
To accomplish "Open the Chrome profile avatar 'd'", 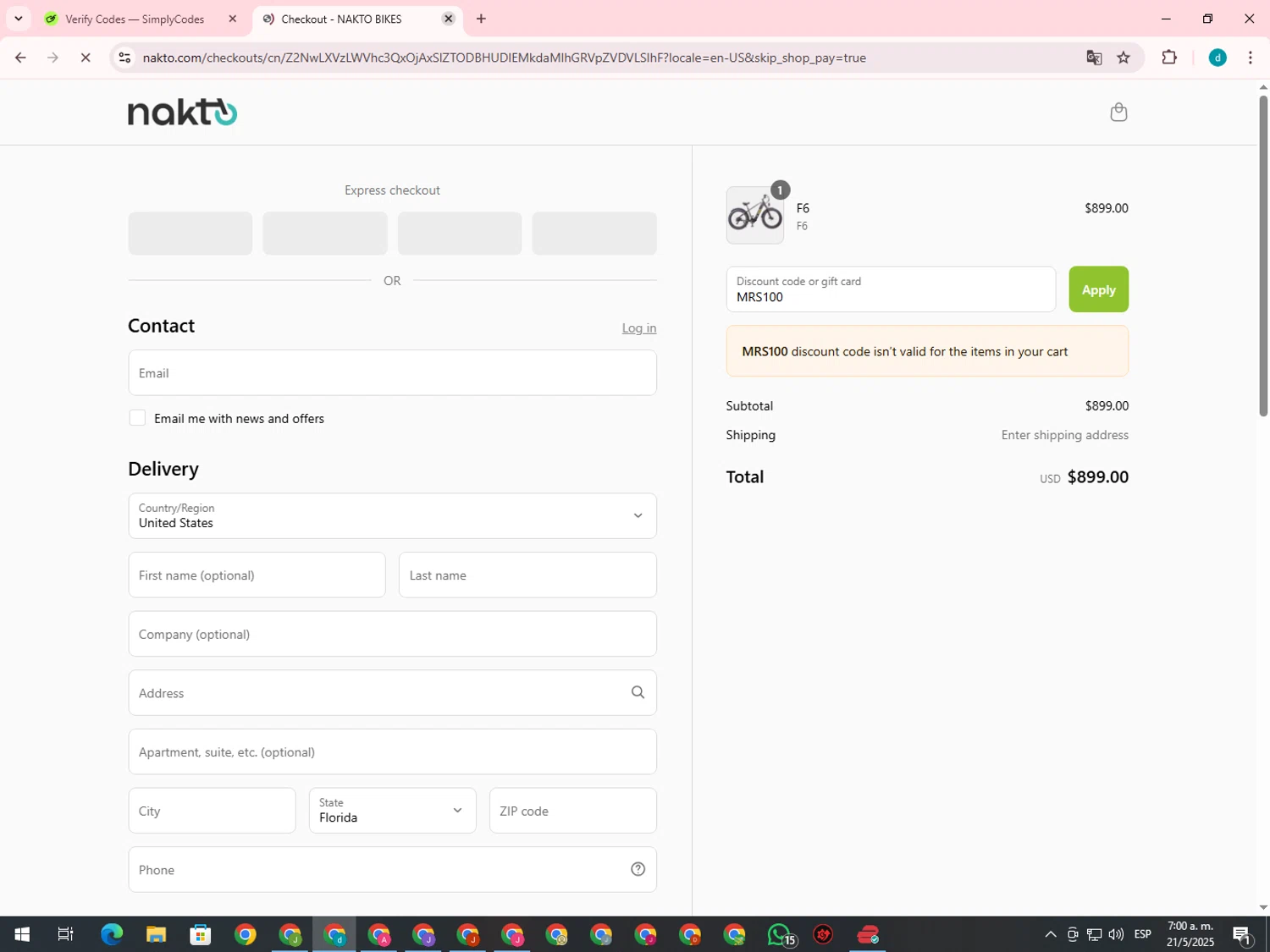I will [x=1218, y=58].
